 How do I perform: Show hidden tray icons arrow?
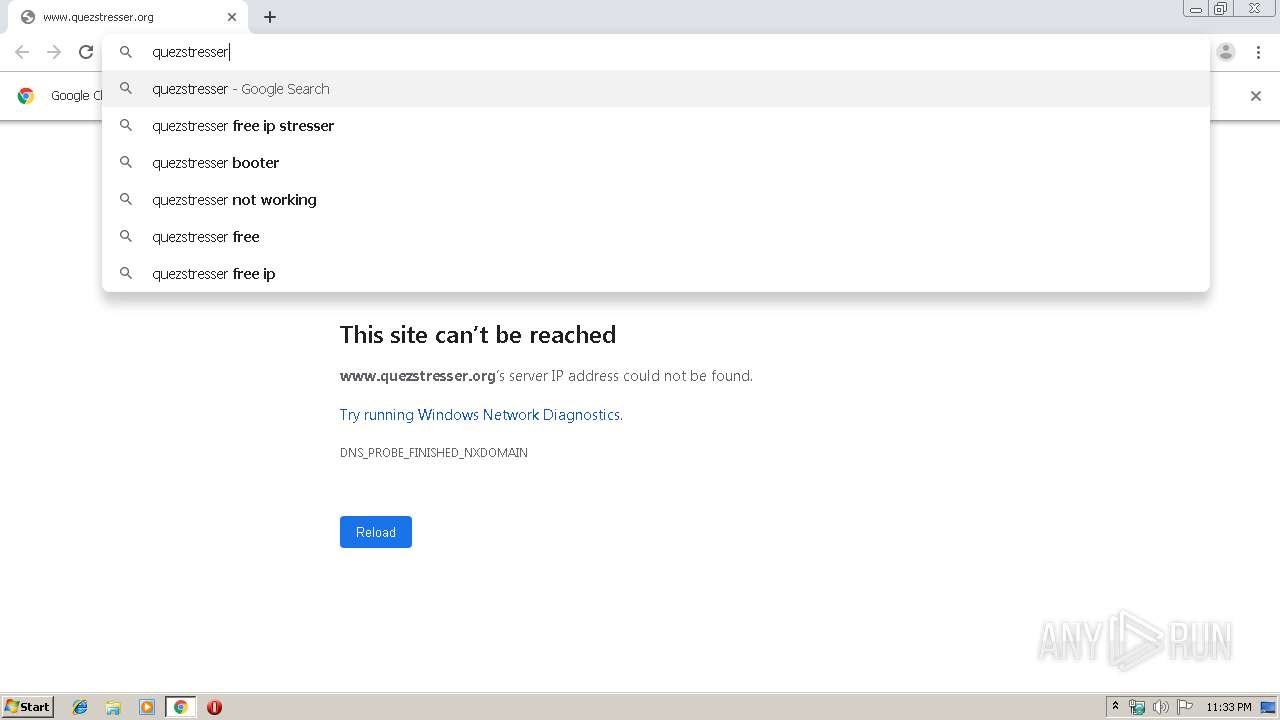[x=1115, y=707]
